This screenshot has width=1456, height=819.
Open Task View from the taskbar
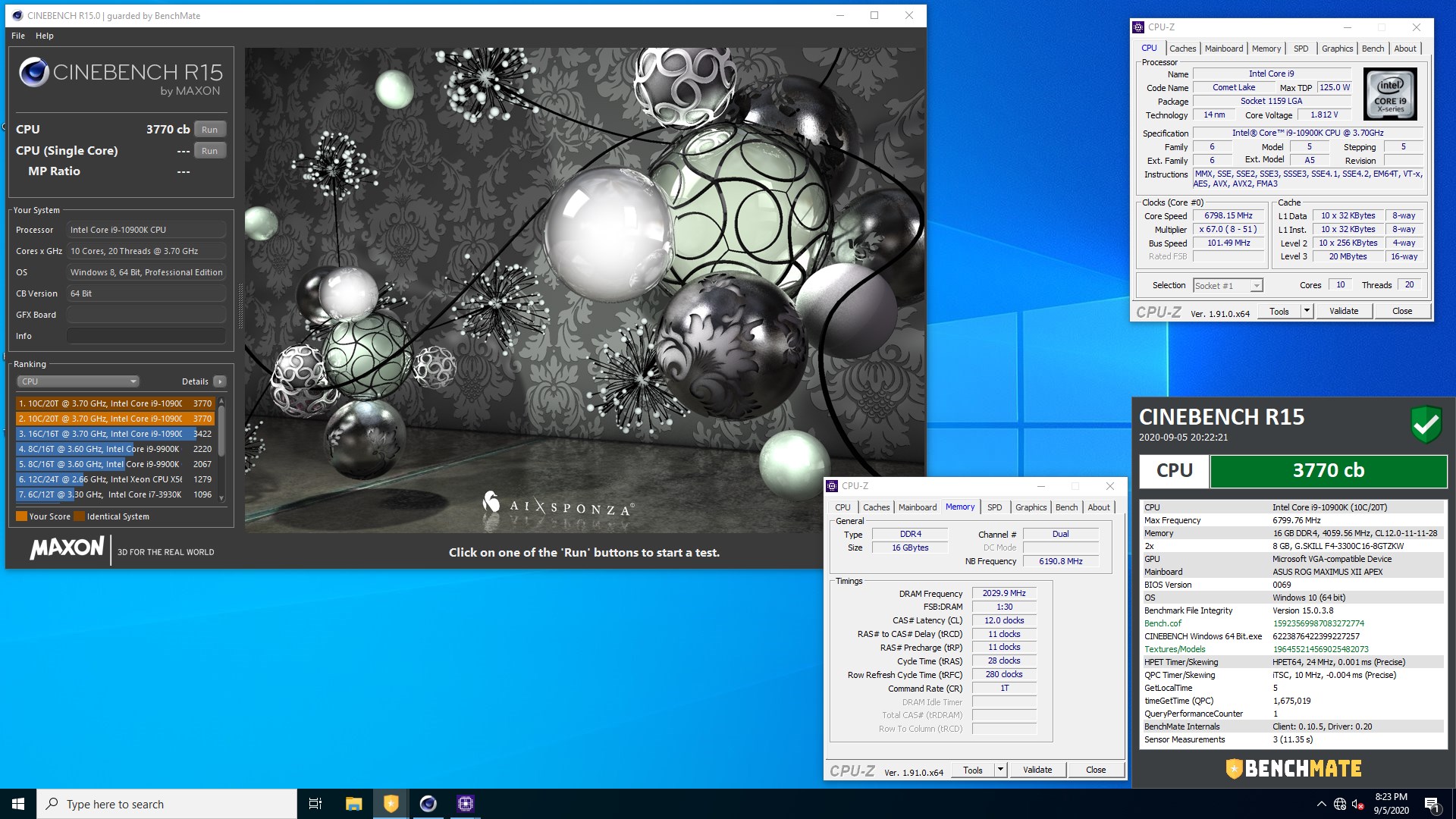pos(315,804)
